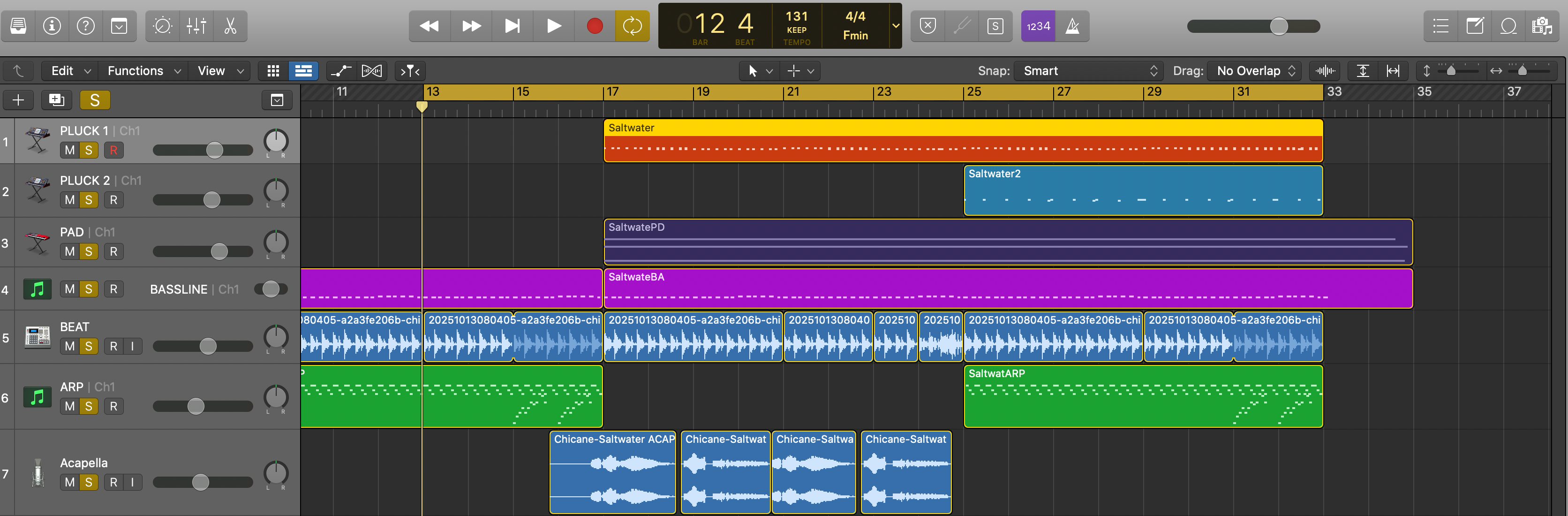Open Smart Controls dial icon
This screenshot has height=516, width=1568.
click(163, 26)
